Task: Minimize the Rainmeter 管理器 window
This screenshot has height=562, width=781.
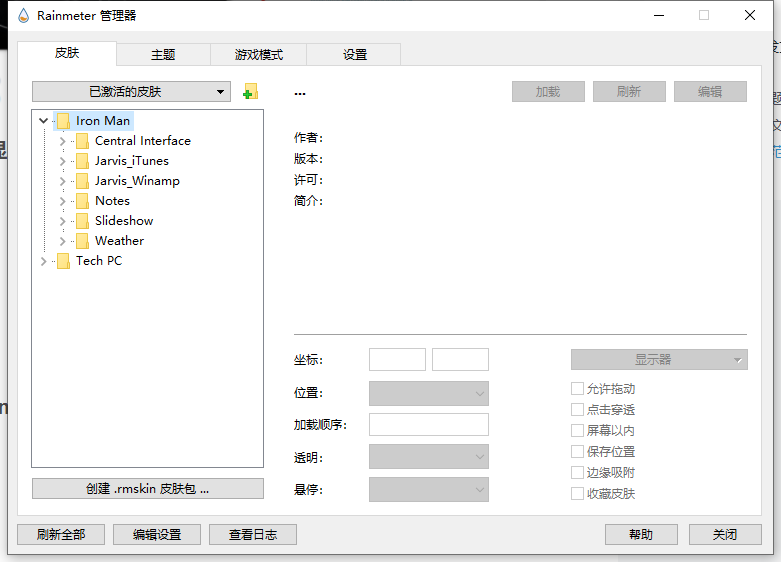Action: (659, 15)
